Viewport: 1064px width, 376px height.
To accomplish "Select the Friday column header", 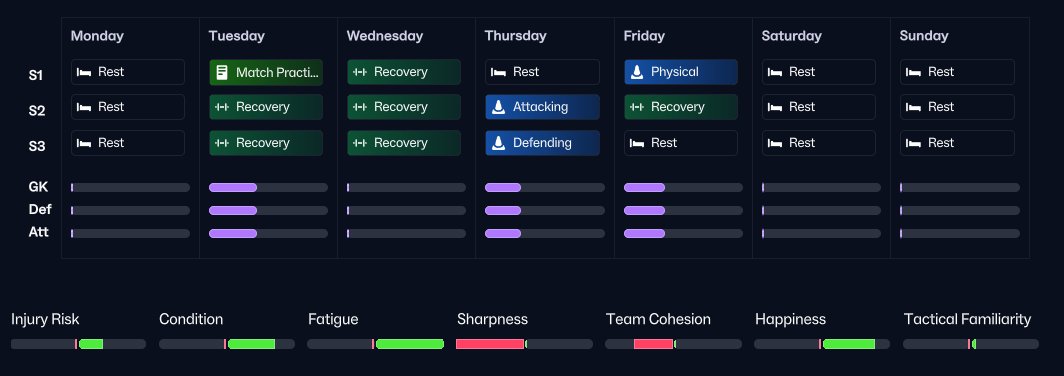I will point(645,36).
